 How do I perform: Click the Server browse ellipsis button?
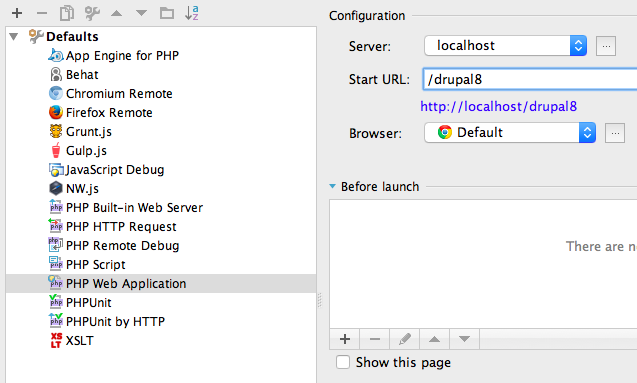(606, 46)
